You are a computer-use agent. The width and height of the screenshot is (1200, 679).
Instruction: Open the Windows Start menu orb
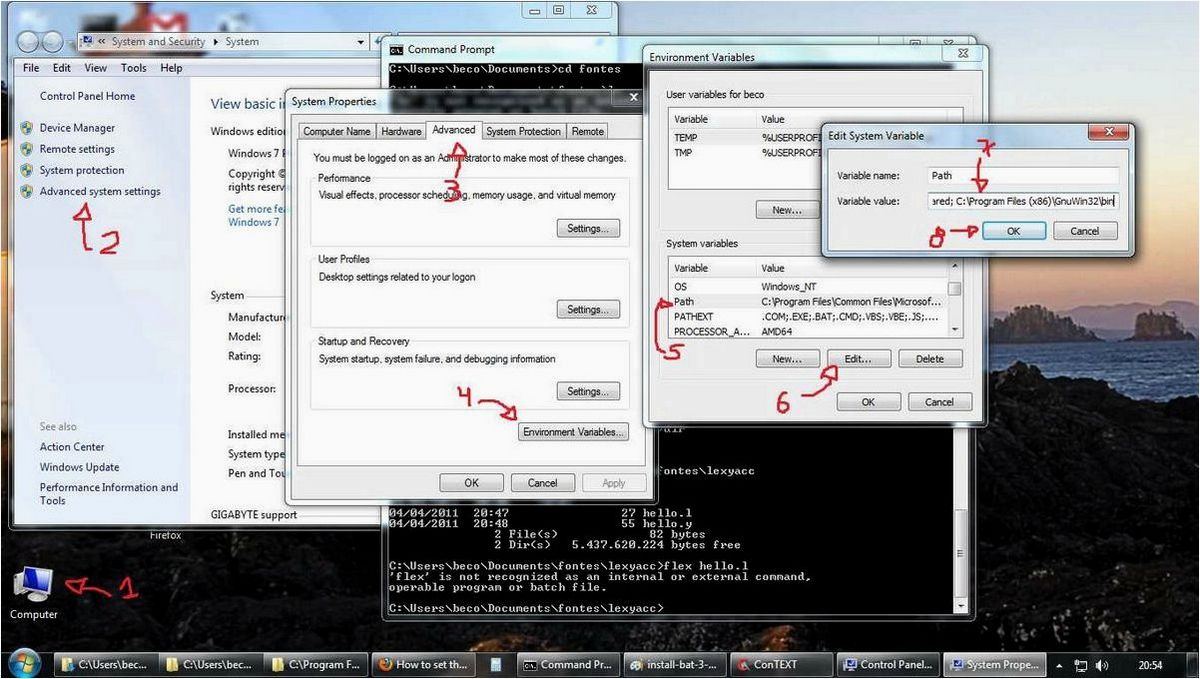coord(23,664)
